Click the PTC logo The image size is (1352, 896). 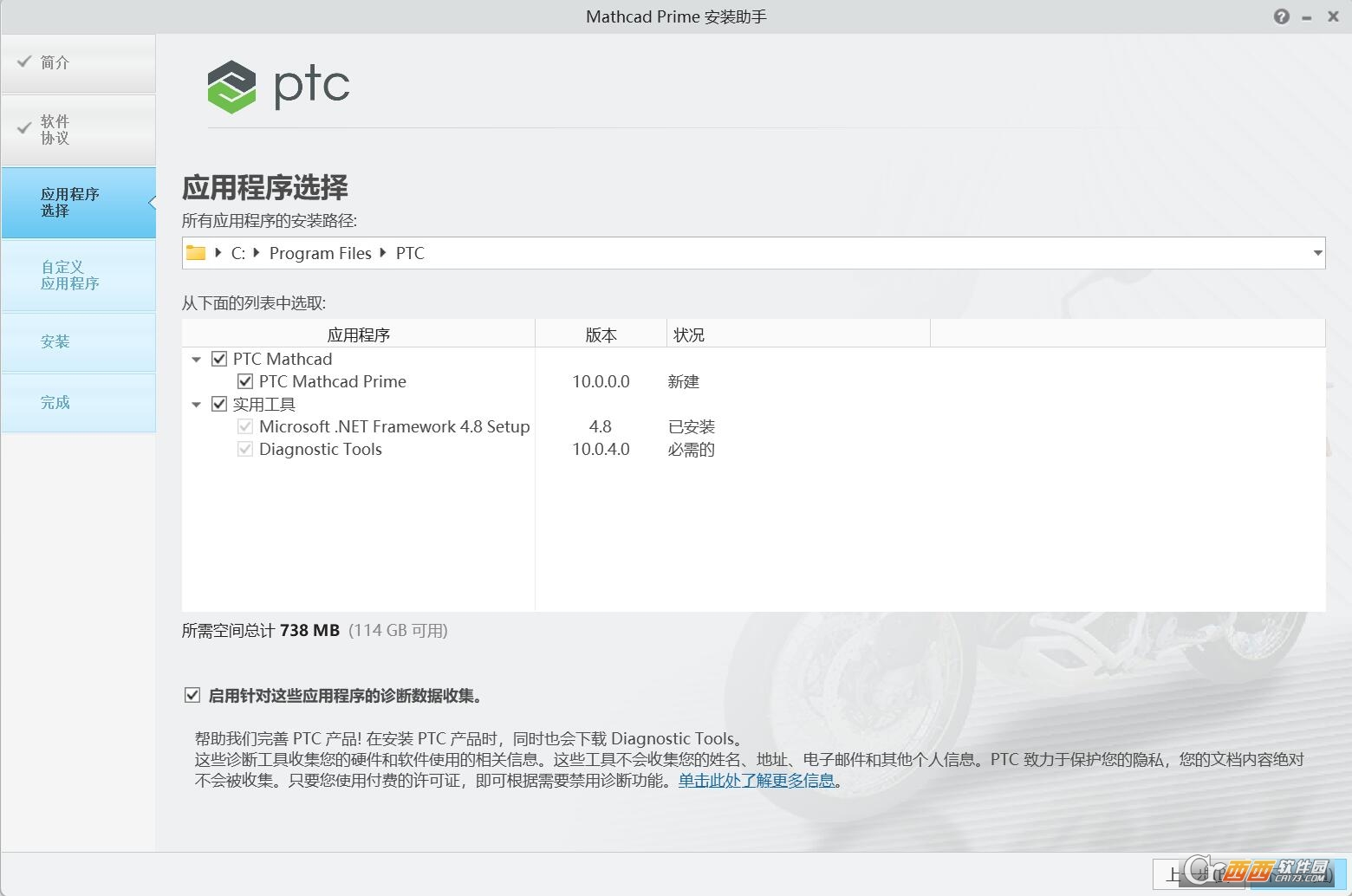click(x=278, y=86)
